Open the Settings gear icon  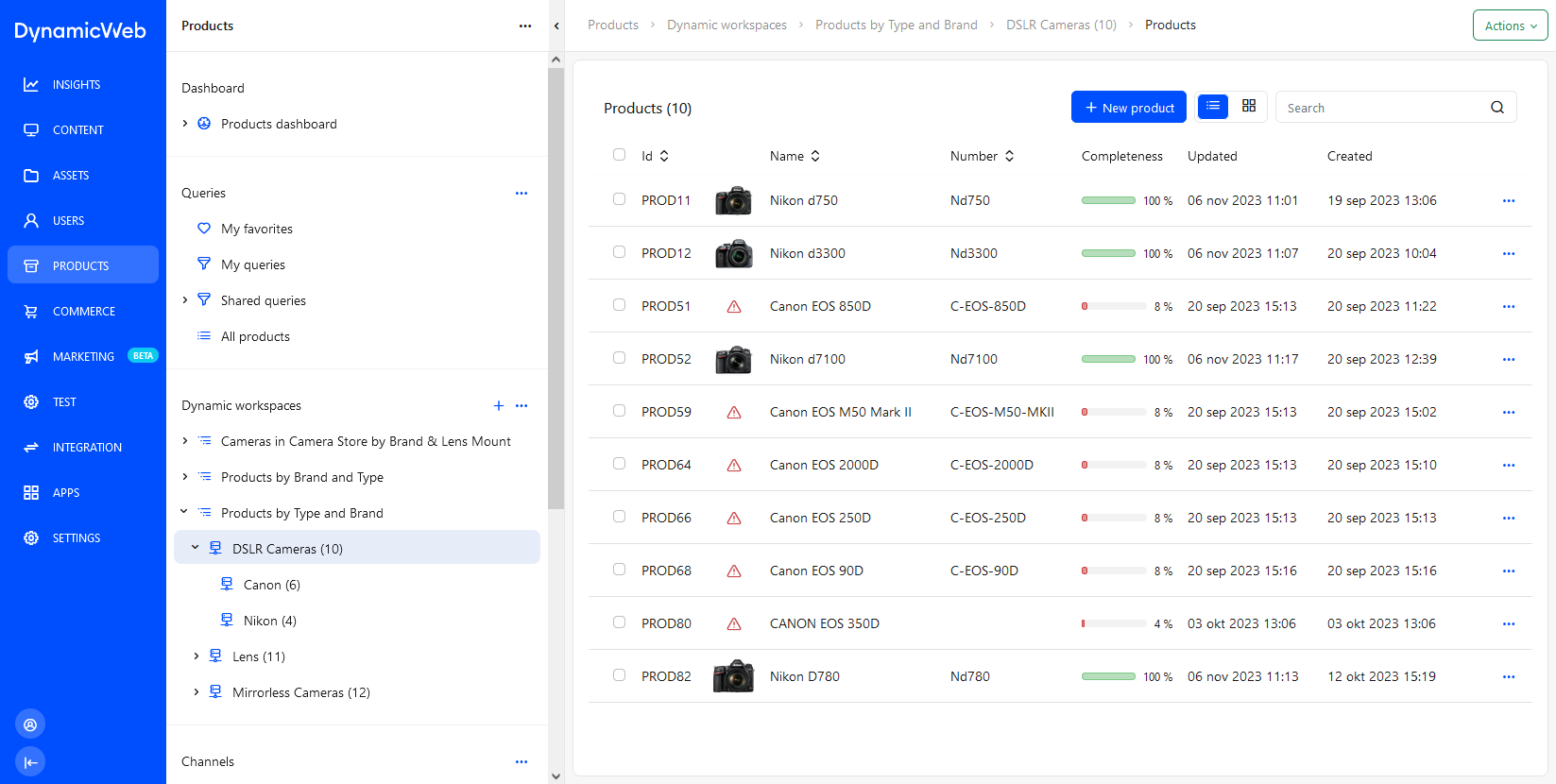tap(31, 538)
